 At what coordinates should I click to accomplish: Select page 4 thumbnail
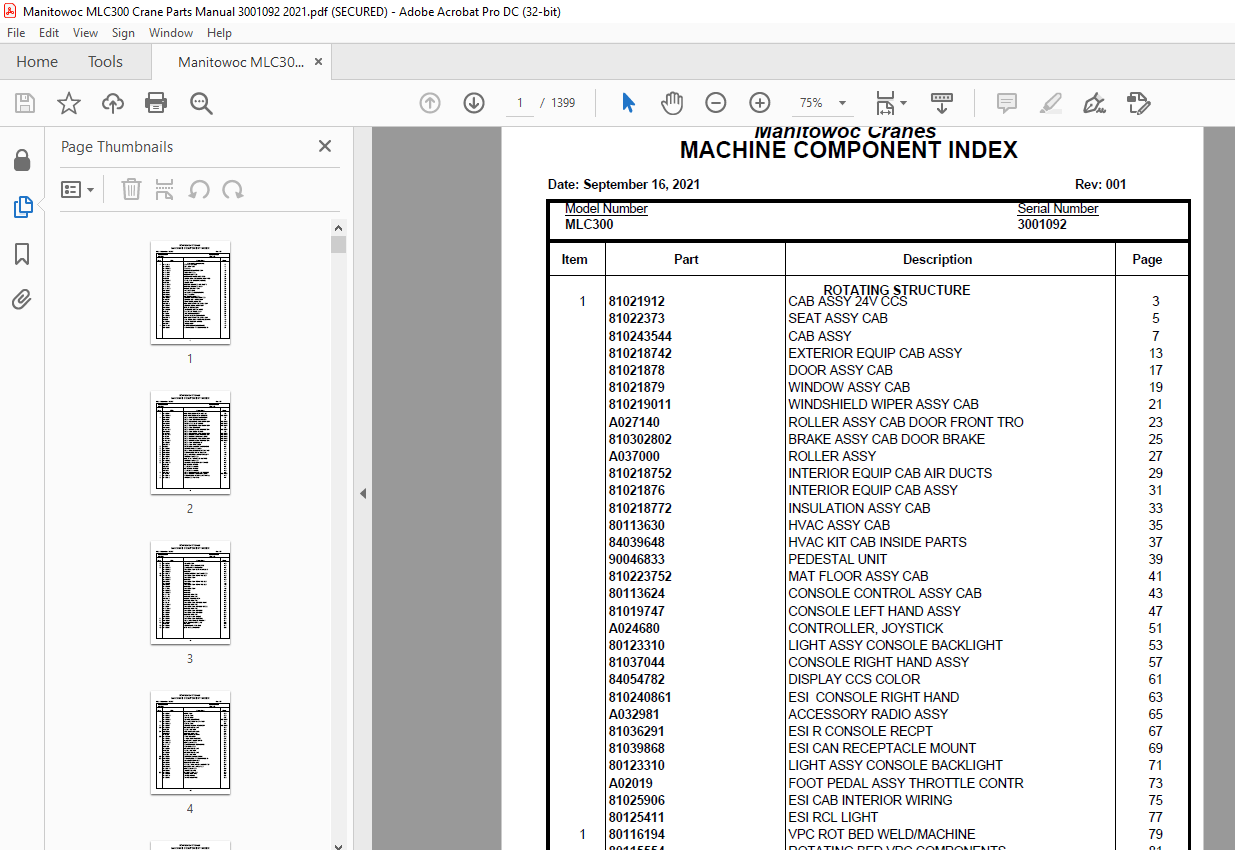click(190, 742)
